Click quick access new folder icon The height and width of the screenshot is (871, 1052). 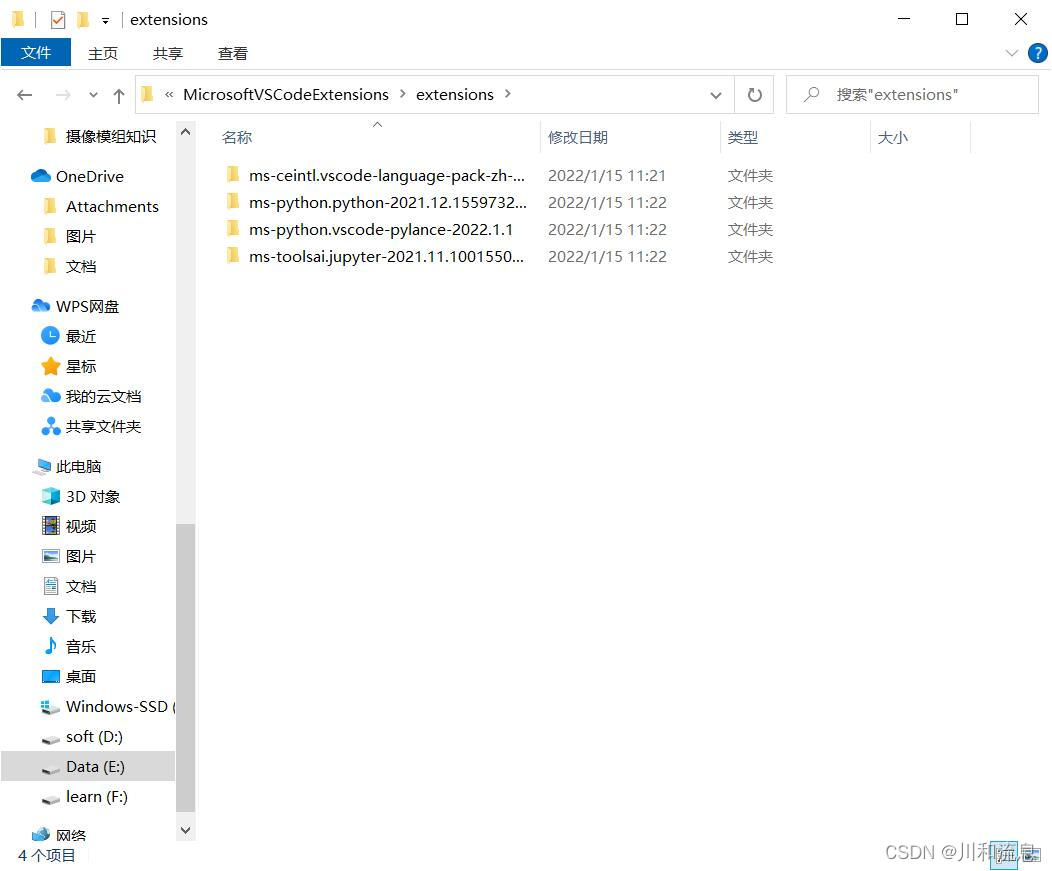[x=83, y=19]
